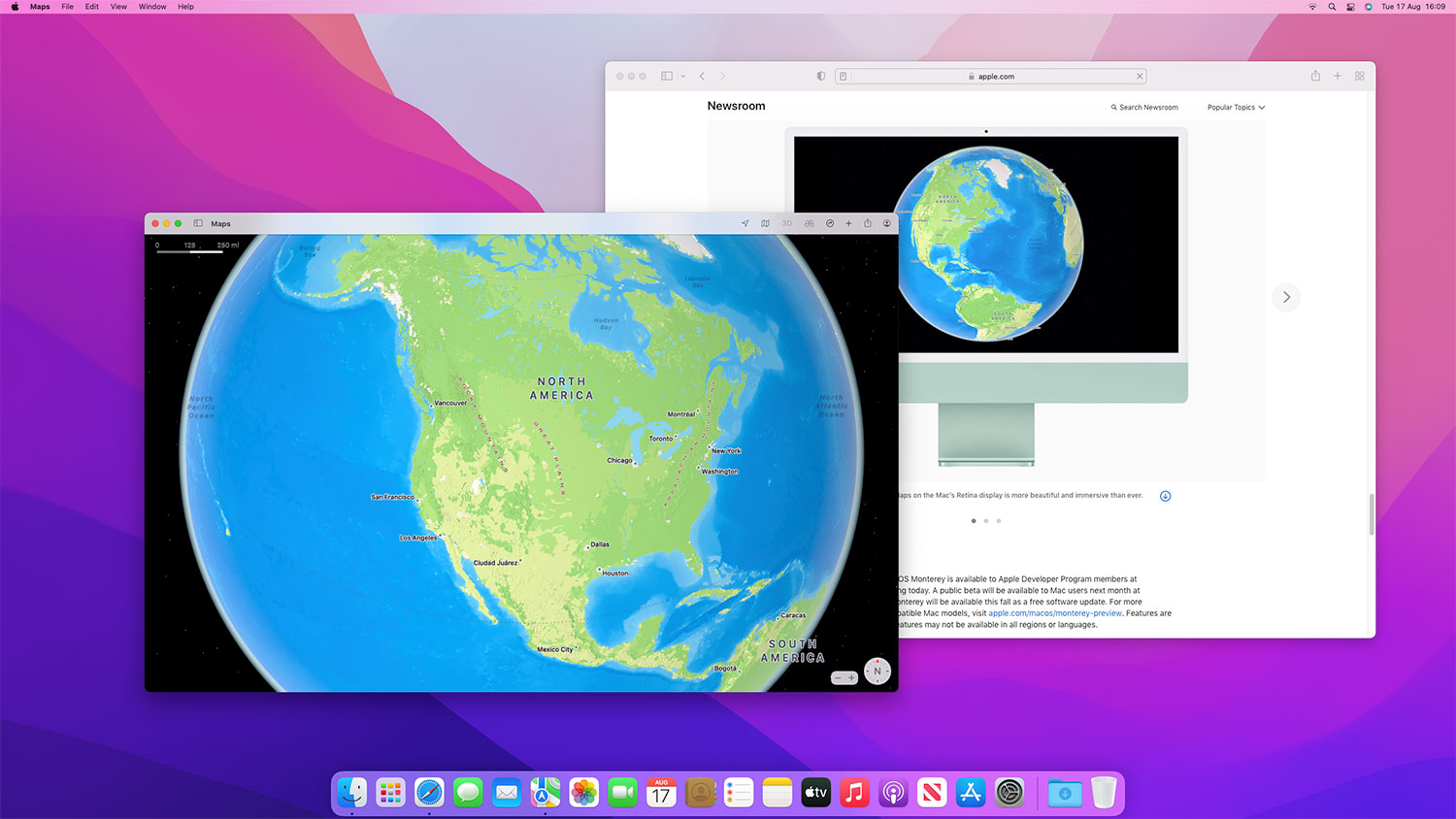Open the account profile icon in Maps
Image resolution: width=1456 pixels, height=819 pixels.
coord(886,223)
